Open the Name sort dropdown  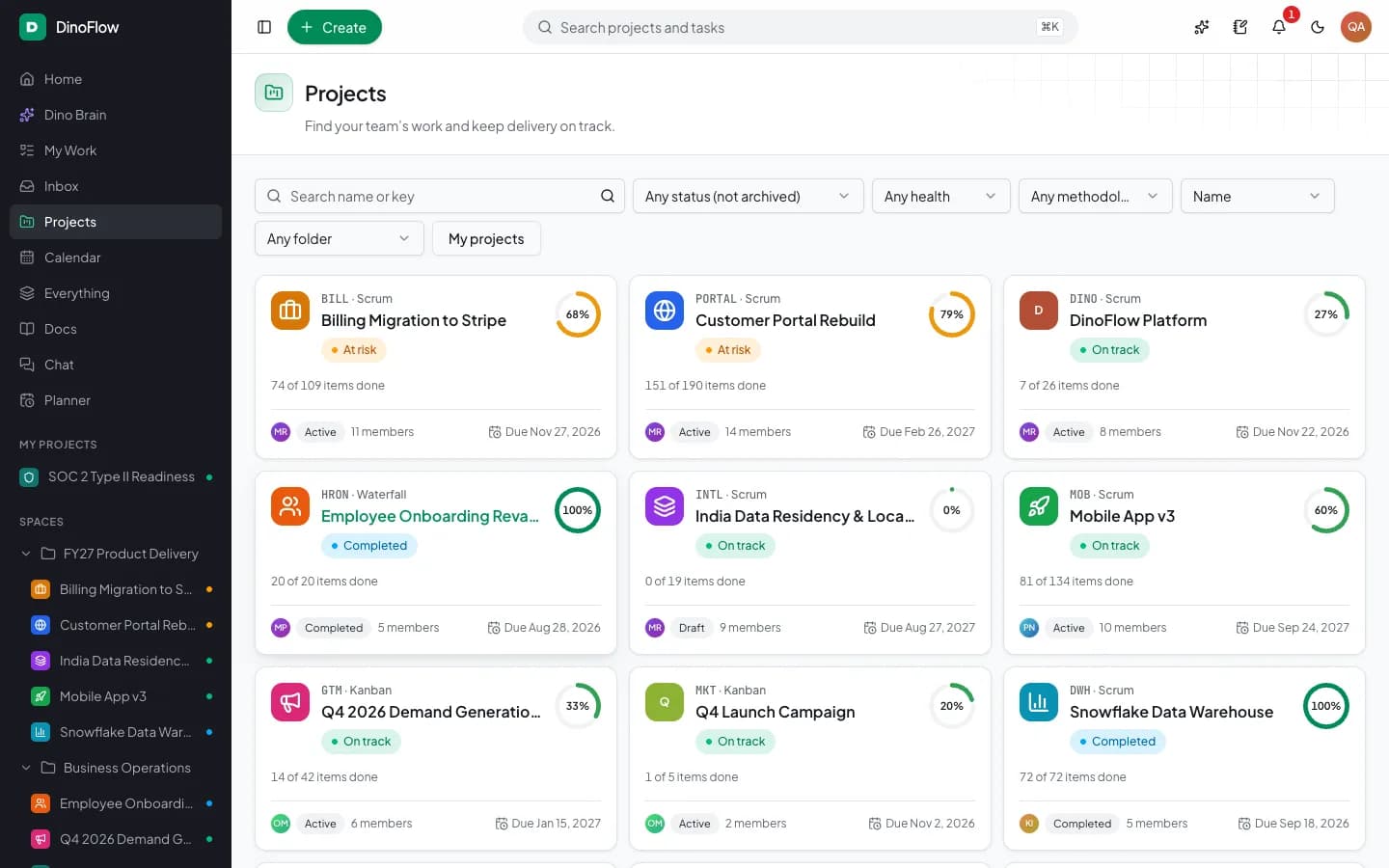(x=1257, y=196)
